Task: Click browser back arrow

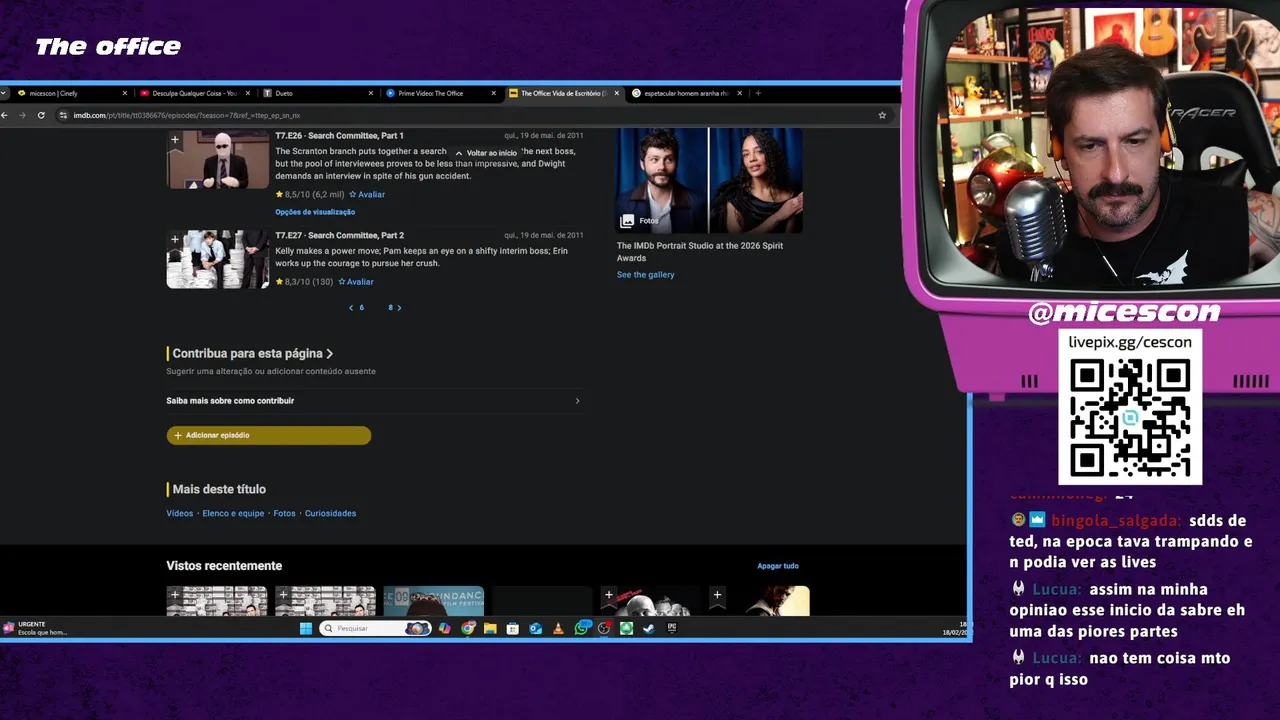Action: pos(4,115)
